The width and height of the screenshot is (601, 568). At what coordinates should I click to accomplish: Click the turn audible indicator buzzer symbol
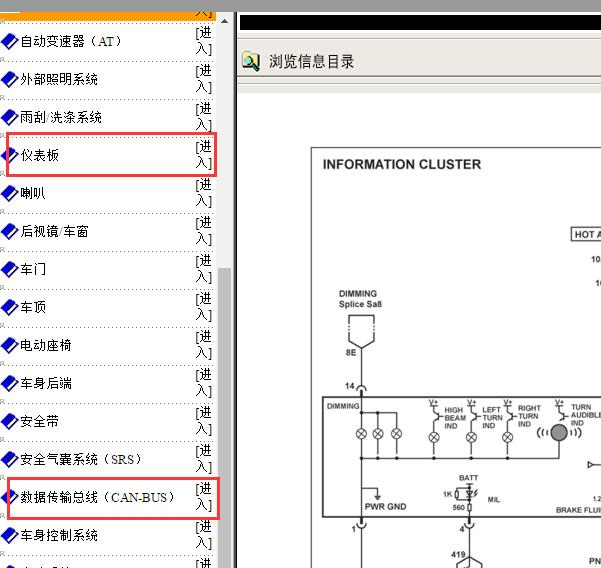[559, 433]
